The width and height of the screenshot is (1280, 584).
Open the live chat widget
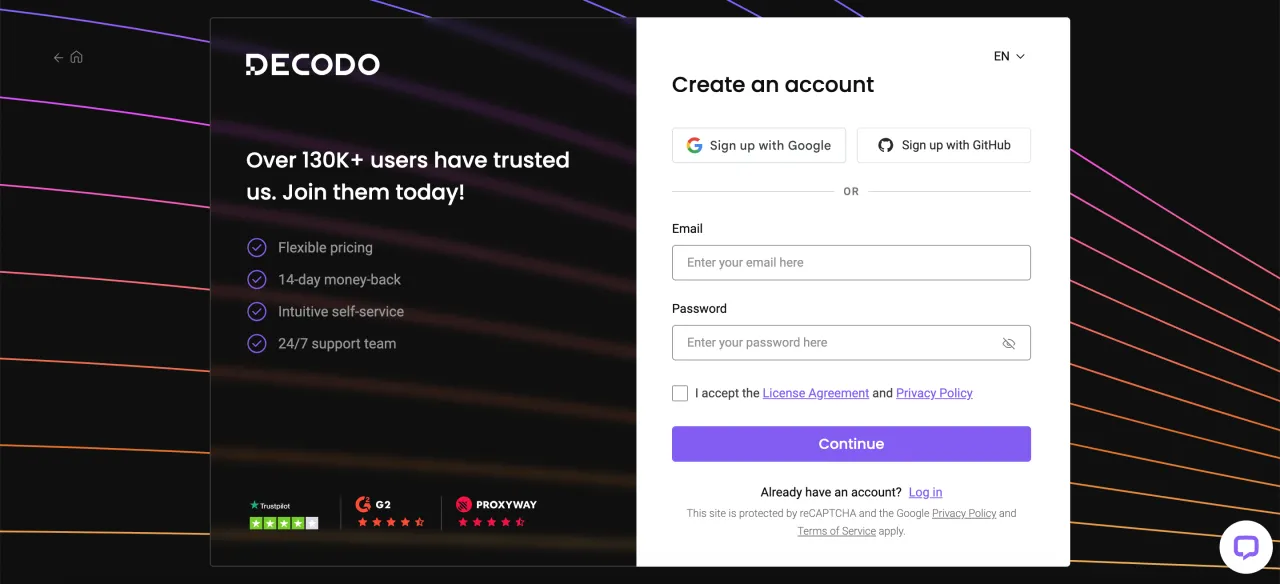tap(1245, 547)
